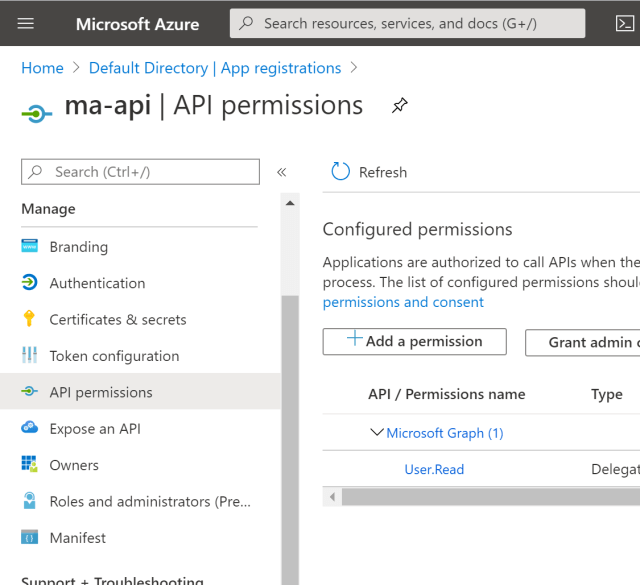Go to Home breadcrumb link

(x=42, y=68)
